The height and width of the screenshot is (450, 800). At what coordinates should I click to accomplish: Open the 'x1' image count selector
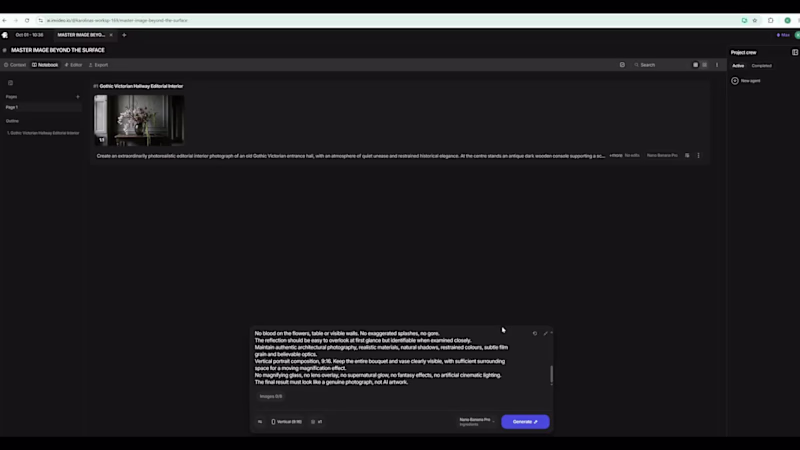316,422
